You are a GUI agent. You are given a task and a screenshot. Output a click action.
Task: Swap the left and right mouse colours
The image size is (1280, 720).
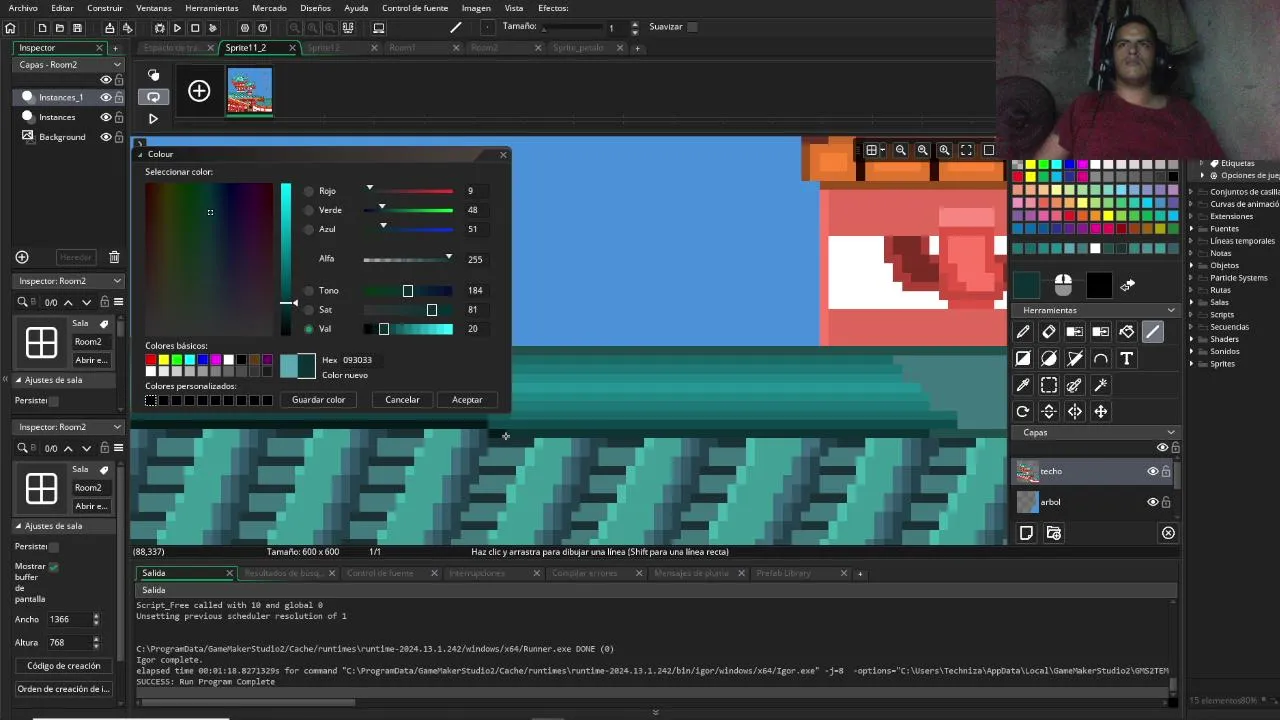point(1128,286)
